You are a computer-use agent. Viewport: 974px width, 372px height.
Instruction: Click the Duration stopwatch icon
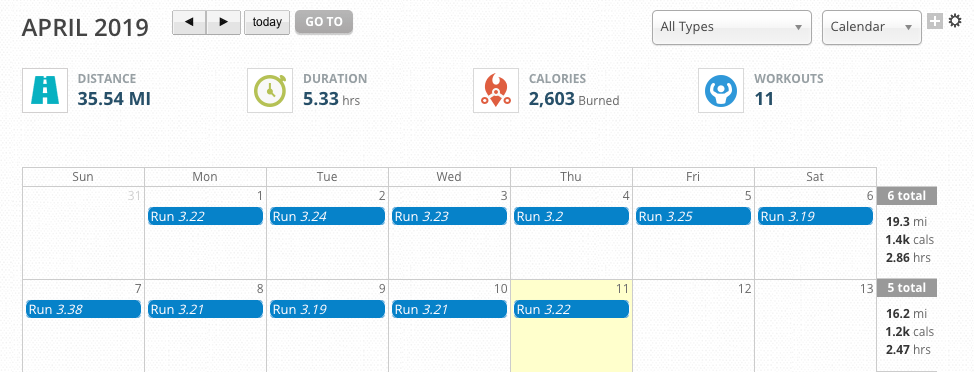pyautogui.click(x=270, y=91)
